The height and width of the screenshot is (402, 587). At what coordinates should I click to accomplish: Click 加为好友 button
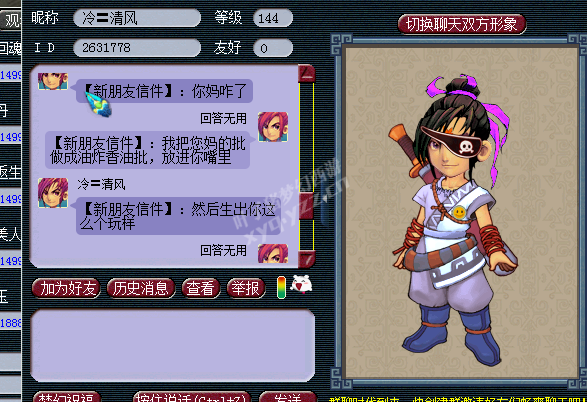[x=66, y=288]
